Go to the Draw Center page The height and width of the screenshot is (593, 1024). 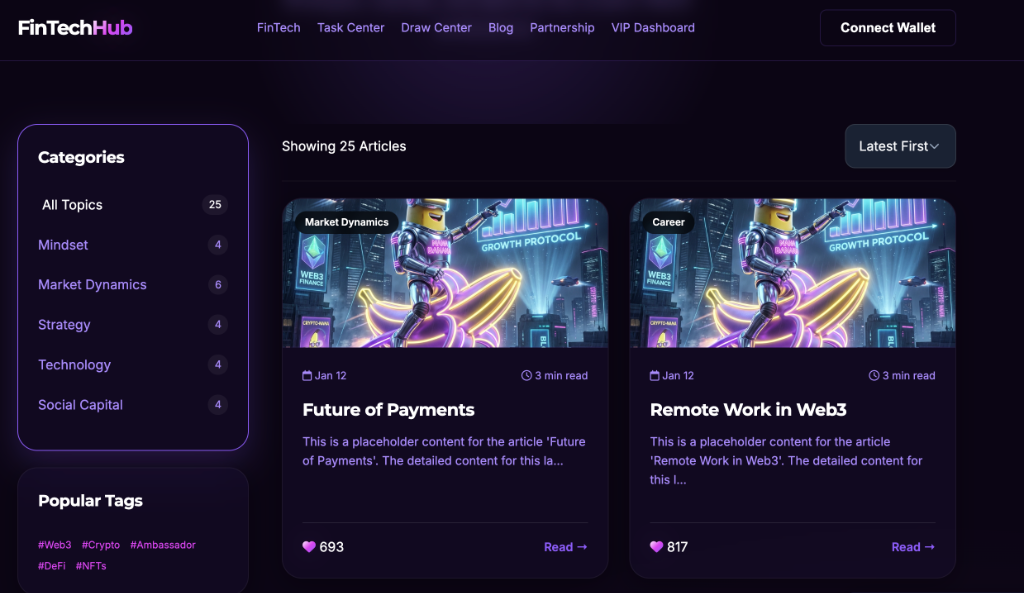click(436, 28)
